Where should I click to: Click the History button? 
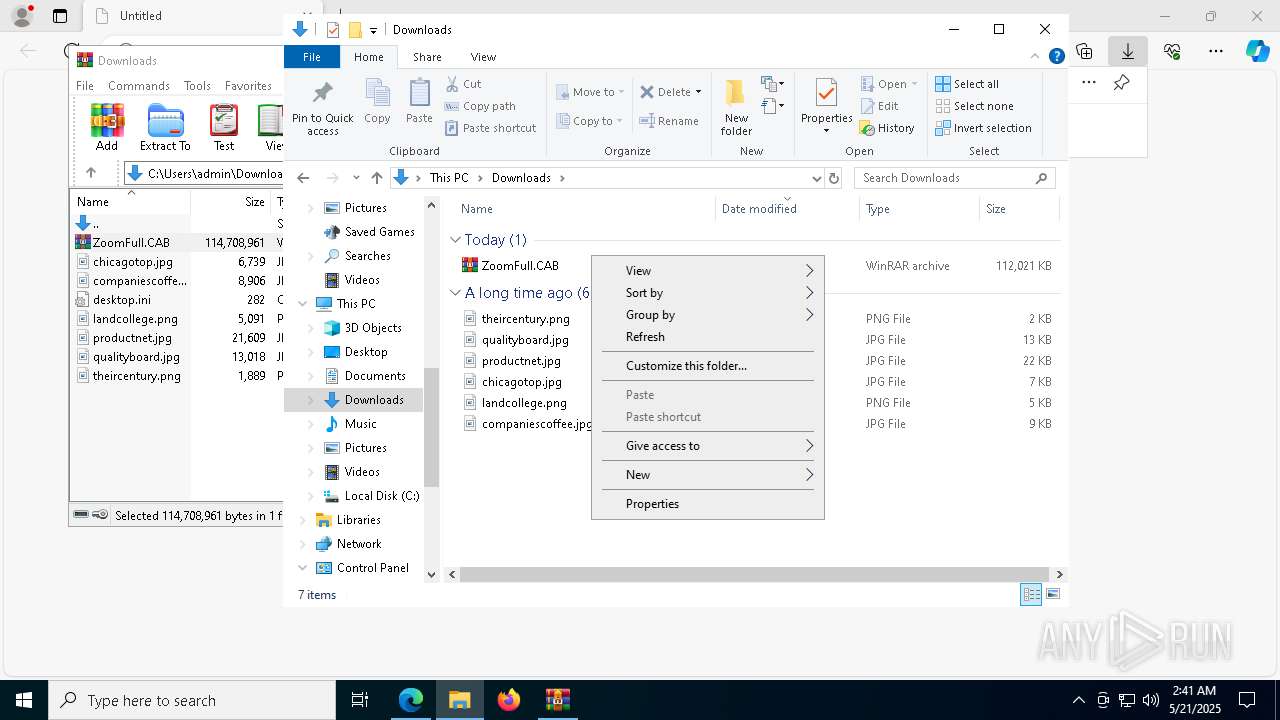pos(887,128)
